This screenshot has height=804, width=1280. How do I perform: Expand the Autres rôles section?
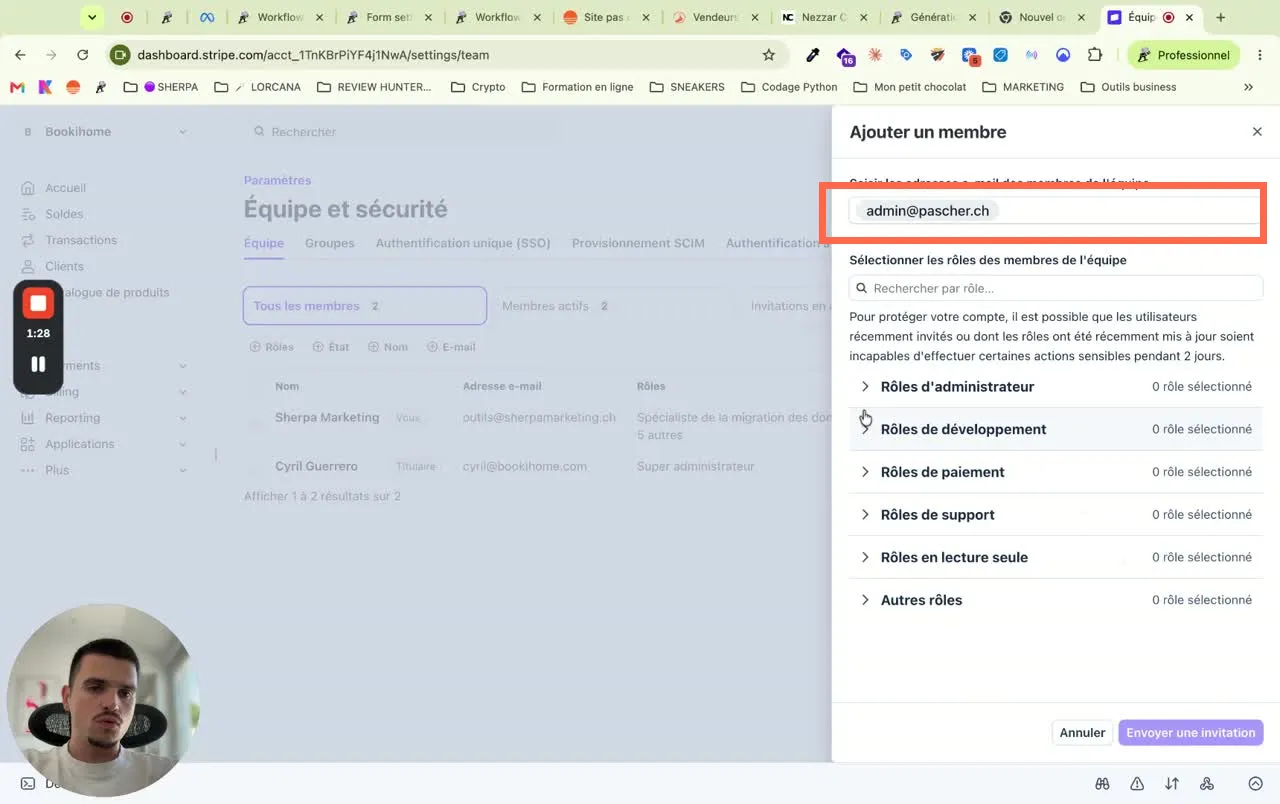tap(1056, 600)
